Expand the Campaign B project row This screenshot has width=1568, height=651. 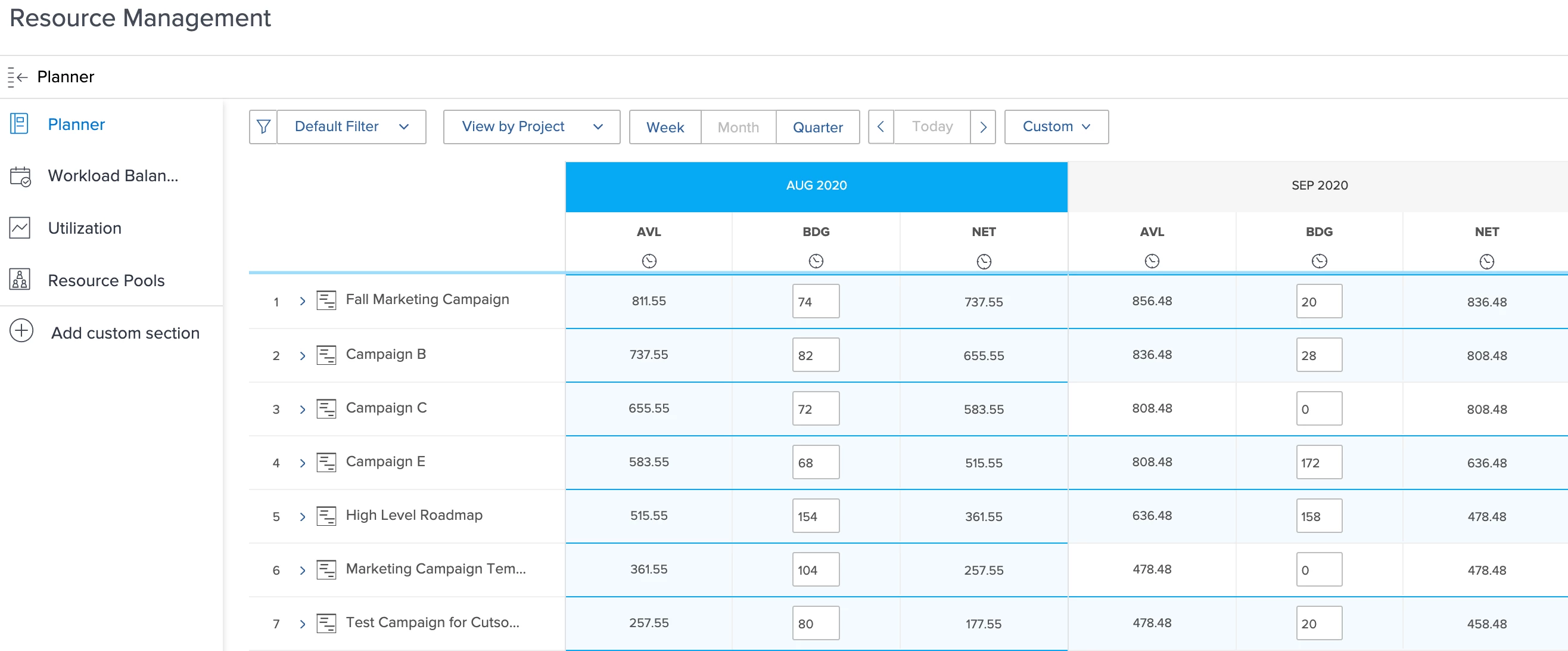point(303,356)
